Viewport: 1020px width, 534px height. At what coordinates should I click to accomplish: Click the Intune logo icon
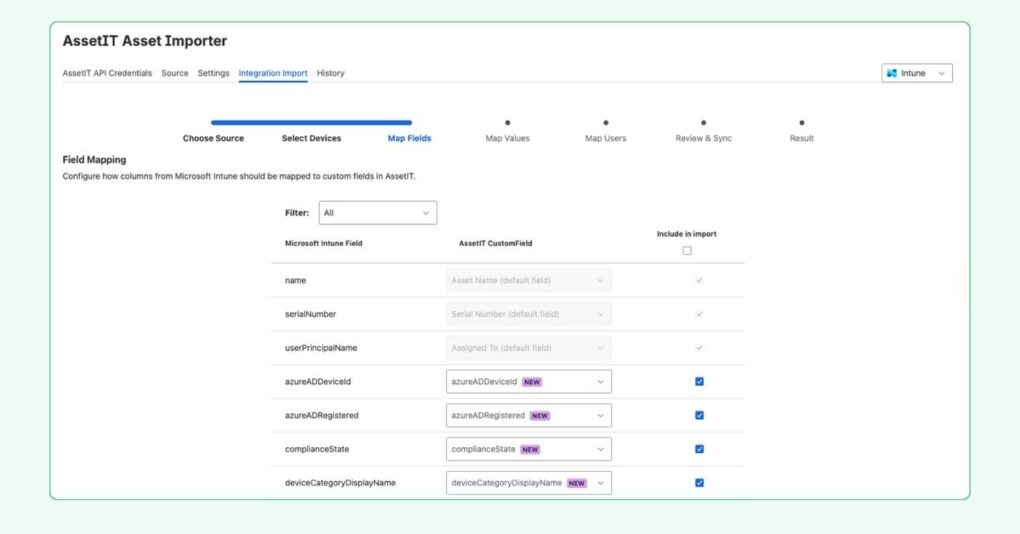point(892,73)
